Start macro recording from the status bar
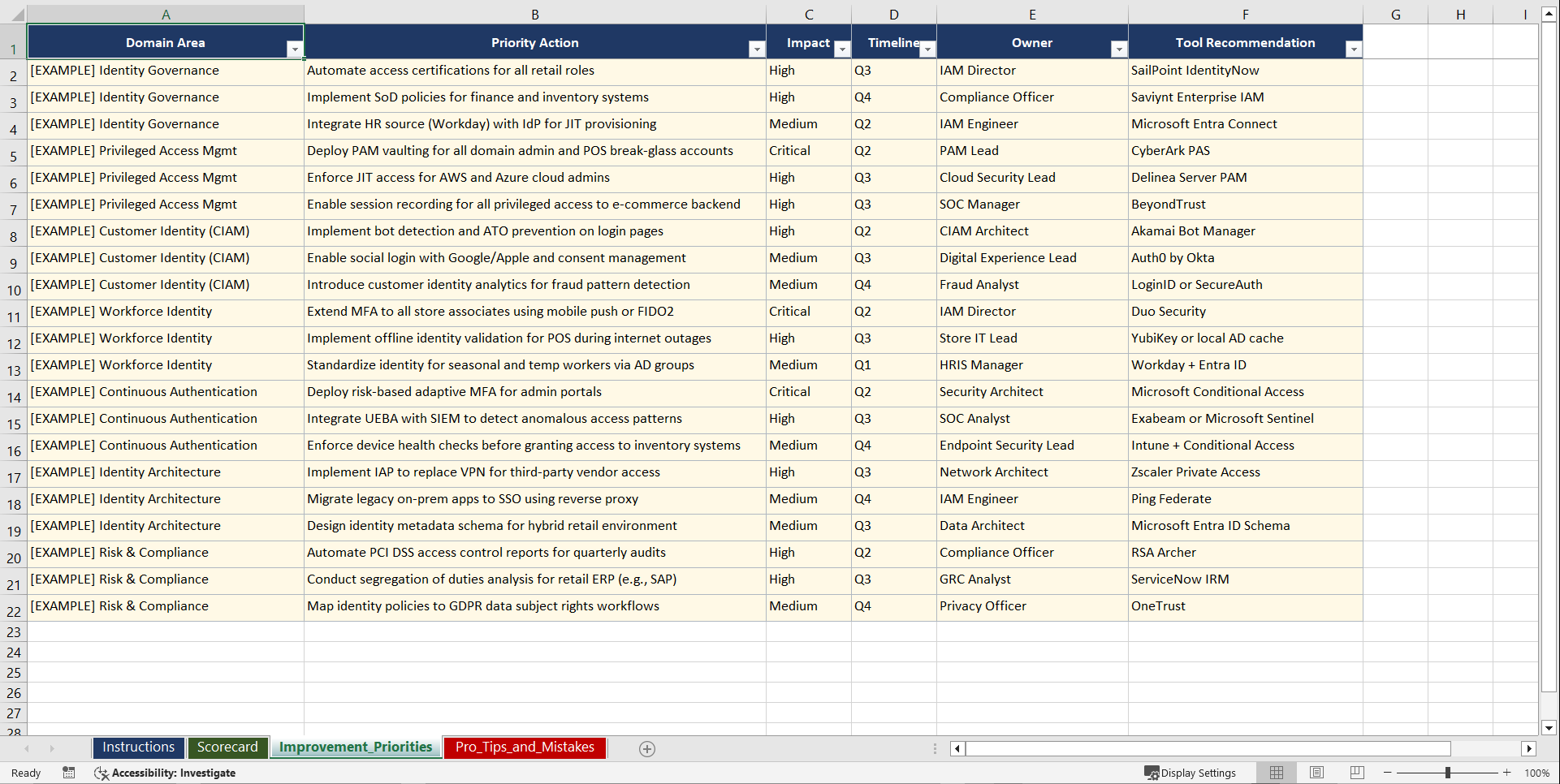Viewport: 1560px width, 784px height. 69,773
